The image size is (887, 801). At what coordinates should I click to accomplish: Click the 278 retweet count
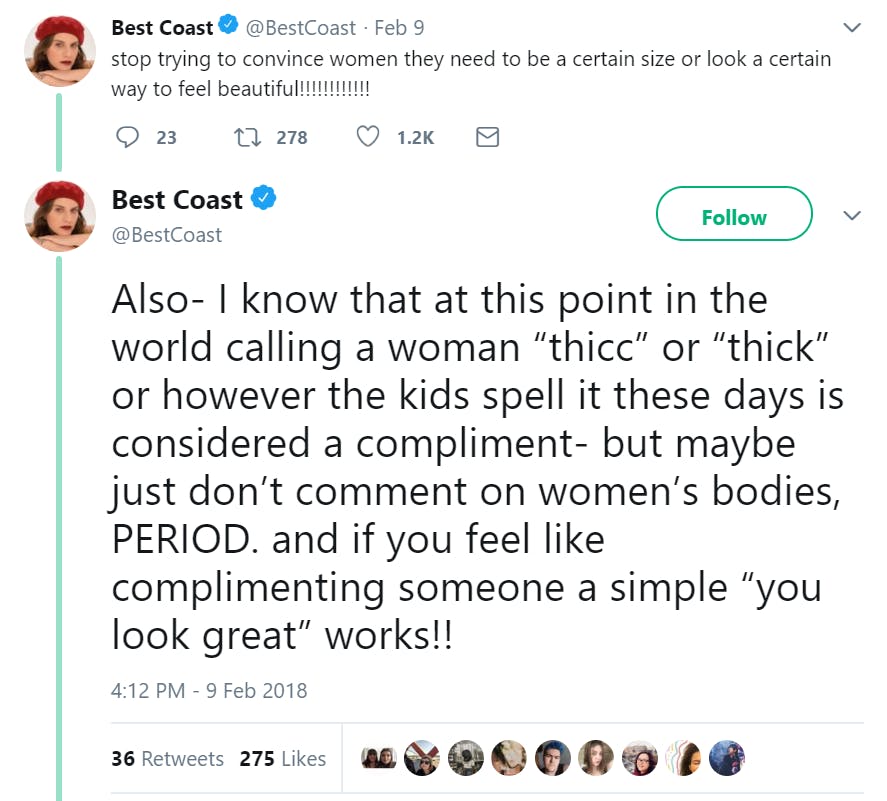point(292,137)
